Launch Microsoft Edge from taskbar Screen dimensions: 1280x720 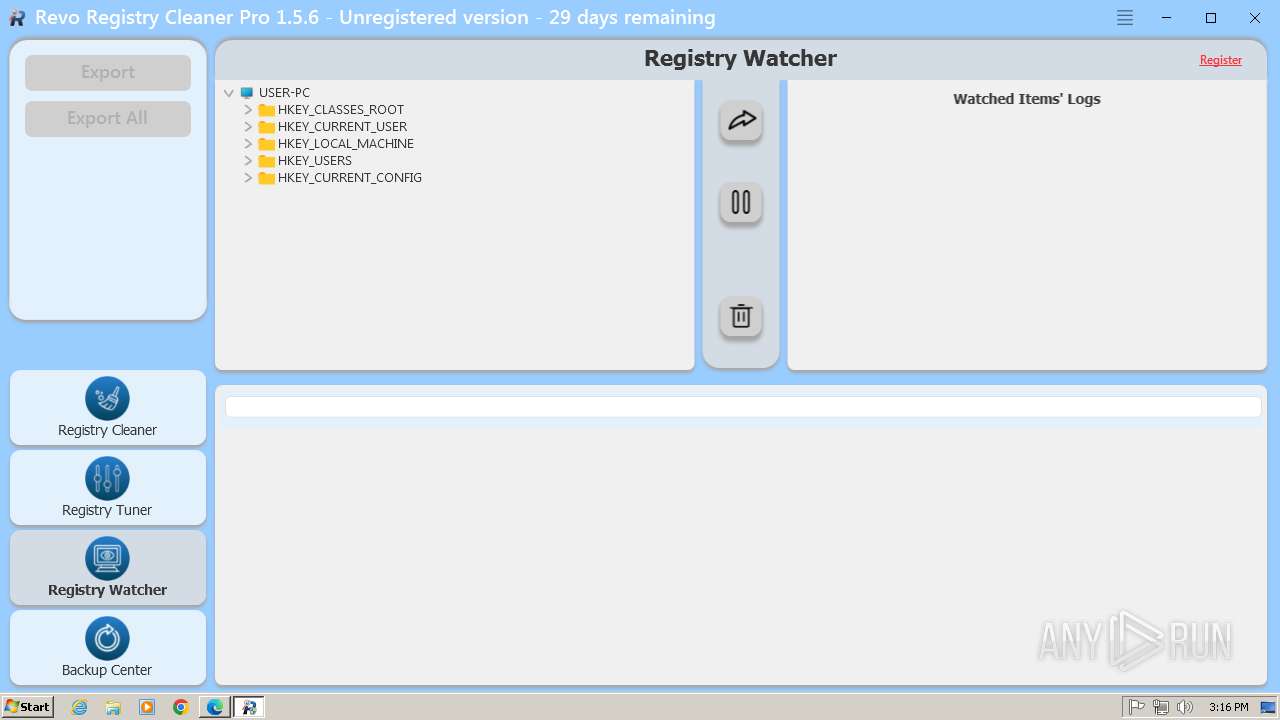pos(215,707)
